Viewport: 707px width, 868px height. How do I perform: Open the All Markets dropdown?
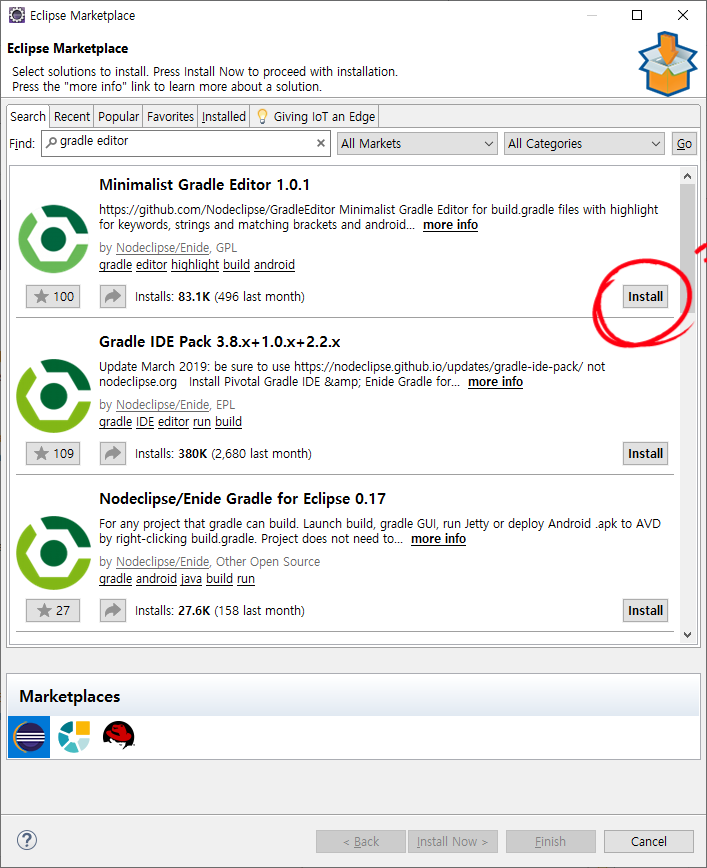pos(417,143)
